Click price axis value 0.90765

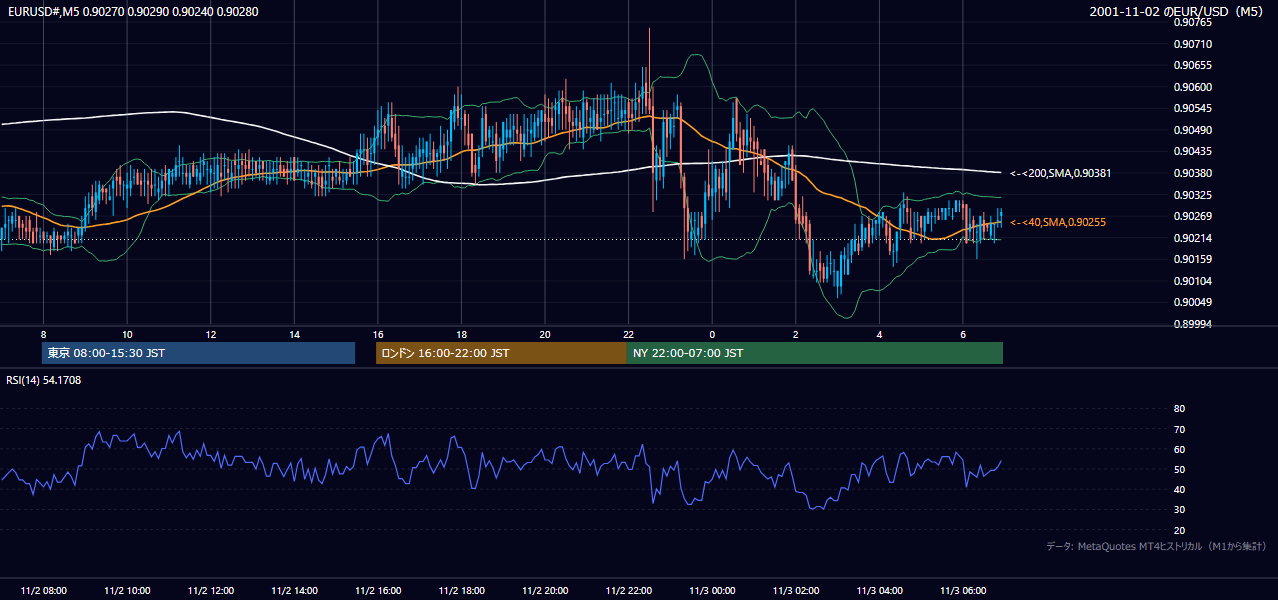pyautogui.click(x=1193, y=22)
